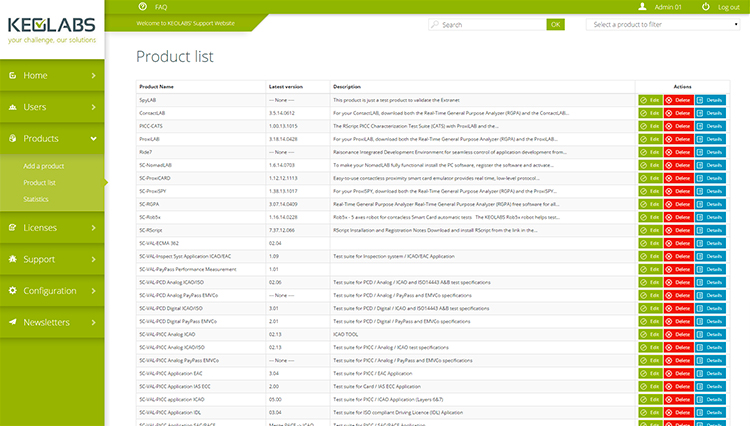This screenshot has height=426, width=750.
Task: Open the Newsletters menu item
Action: click(x=52, y=322)
